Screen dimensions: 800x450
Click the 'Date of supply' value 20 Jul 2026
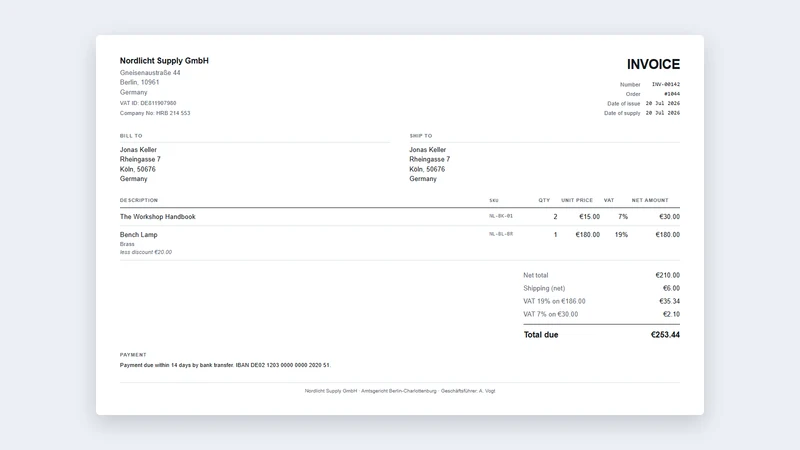[x=663, y=113]
